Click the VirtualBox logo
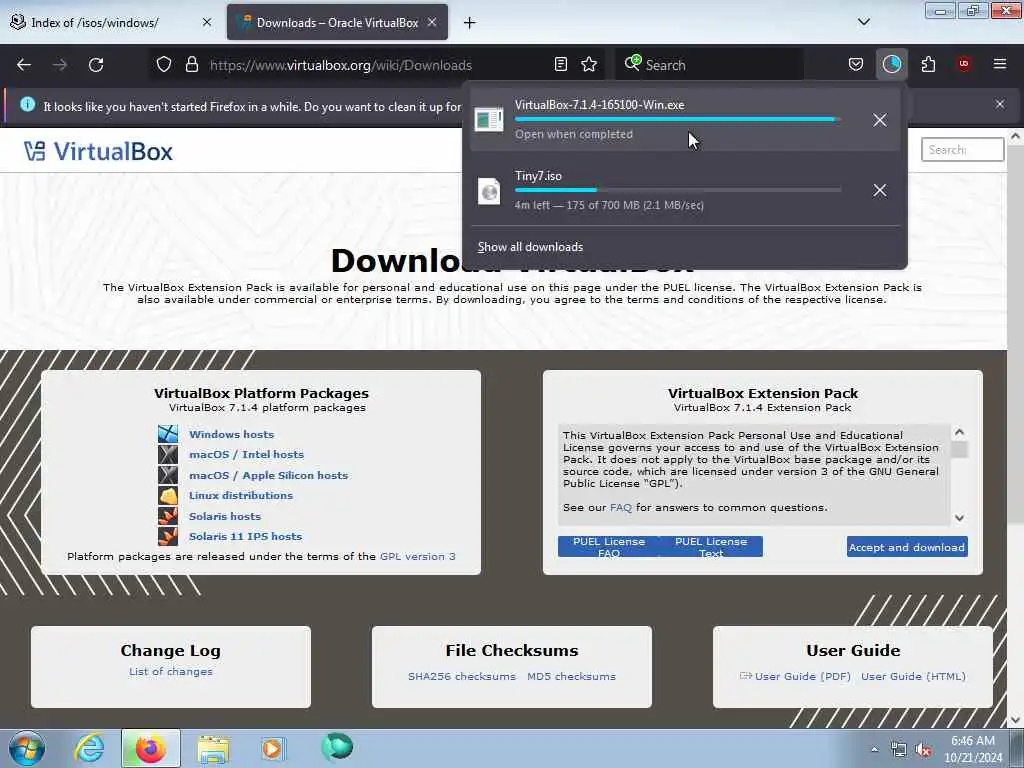Viewport: 1024px width, 768px height. (x=98, y=152)
